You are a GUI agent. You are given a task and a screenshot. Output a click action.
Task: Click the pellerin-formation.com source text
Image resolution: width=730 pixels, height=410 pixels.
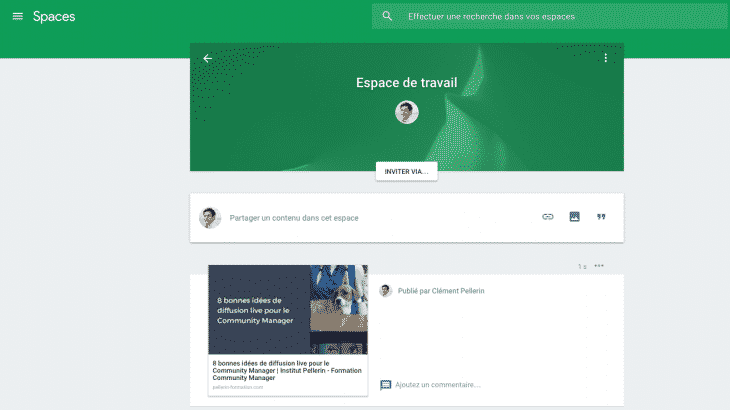click(237, 387)
